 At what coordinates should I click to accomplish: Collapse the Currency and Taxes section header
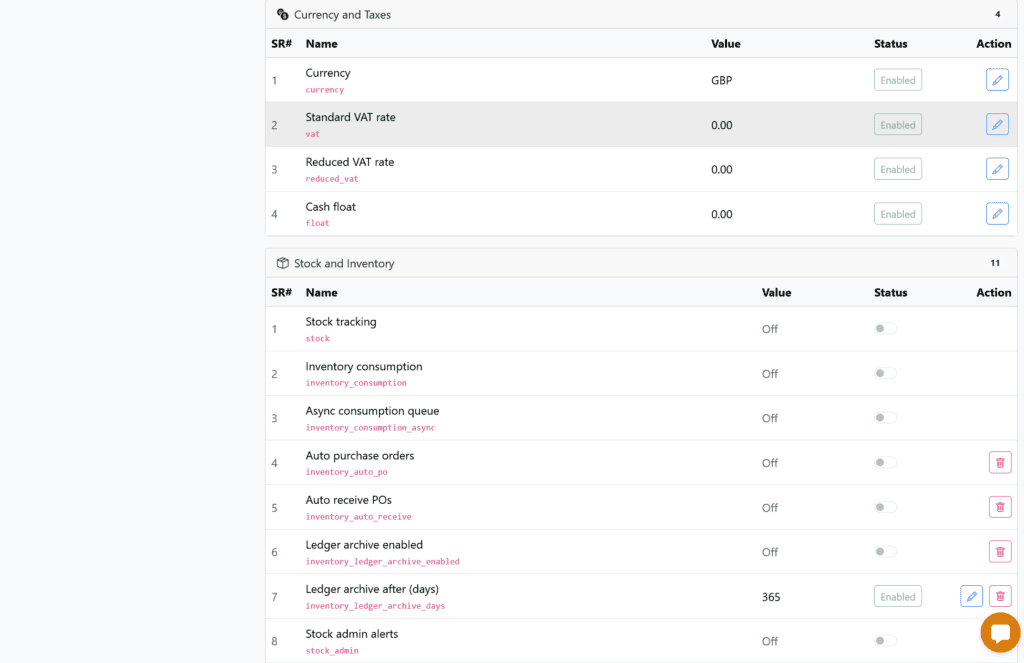[x=641, y=14]
